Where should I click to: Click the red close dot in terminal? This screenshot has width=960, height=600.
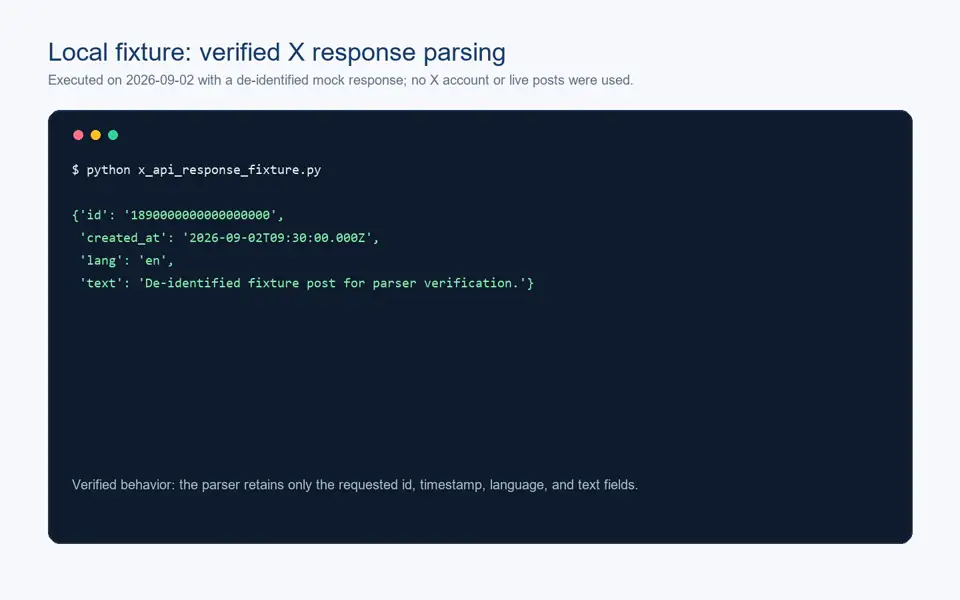(x=78, y=135)
